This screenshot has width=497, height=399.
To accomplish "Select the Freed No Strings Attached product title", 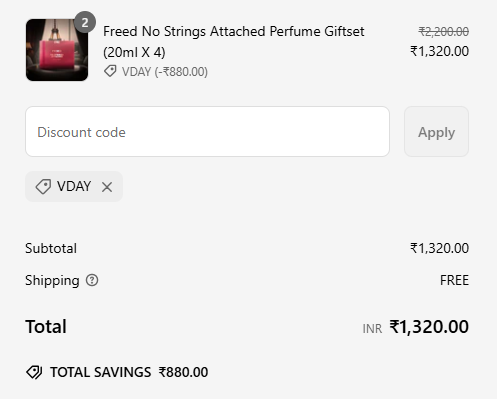I will [234, 42].
